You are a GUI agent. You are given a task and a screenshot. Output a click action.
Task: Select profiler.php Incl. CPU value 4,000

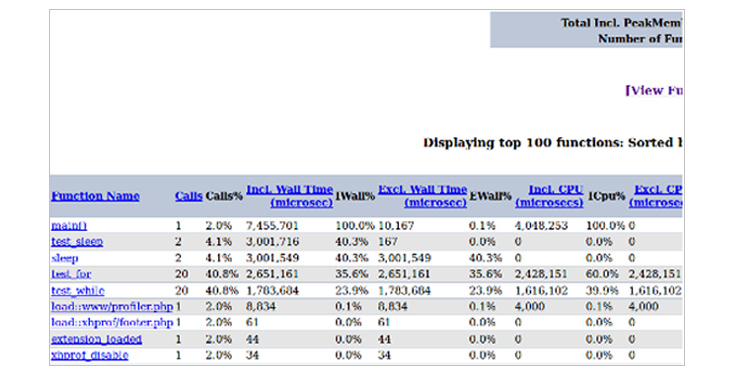pos(530,307)
